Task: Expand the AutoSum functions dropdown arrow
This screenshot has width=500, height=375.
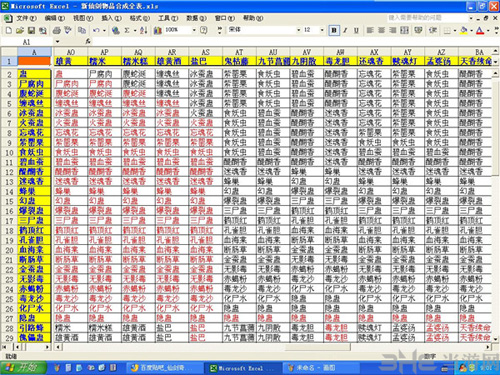Action: pos(135,31)
